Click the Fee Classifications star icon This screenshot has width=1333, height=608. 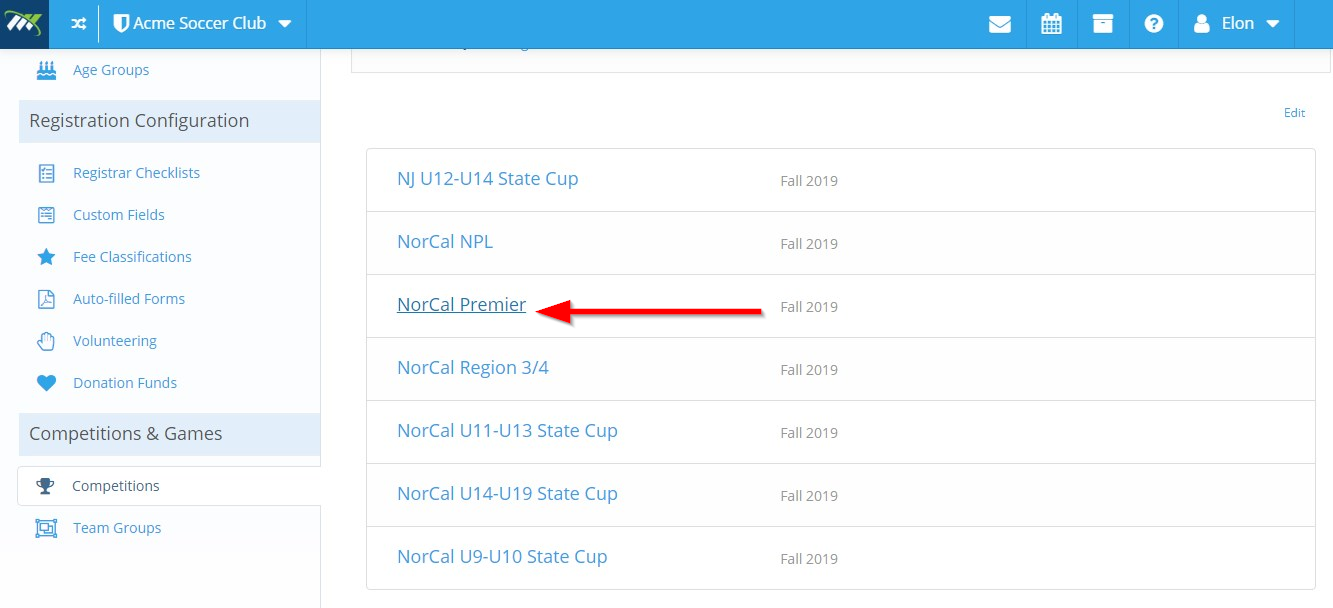46,257
